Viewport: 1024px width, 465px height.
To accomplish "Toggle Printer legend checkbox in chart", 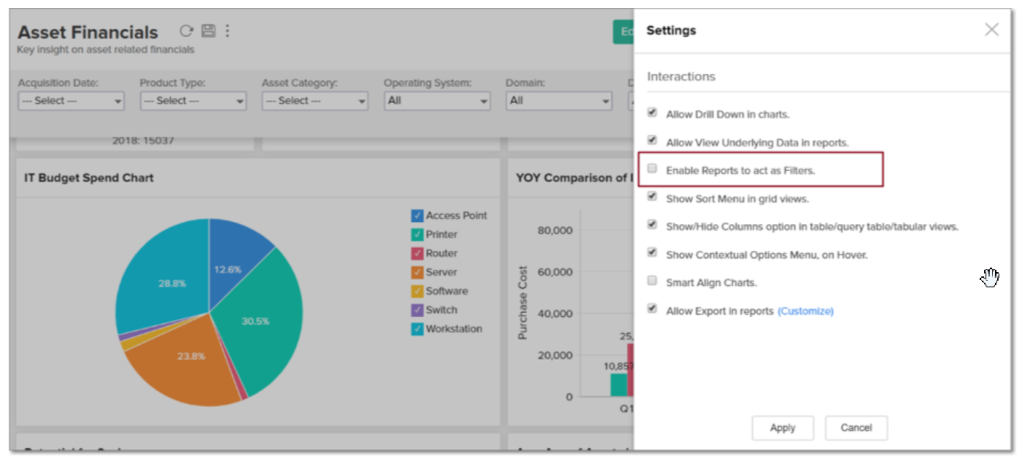I will point(417,235).
